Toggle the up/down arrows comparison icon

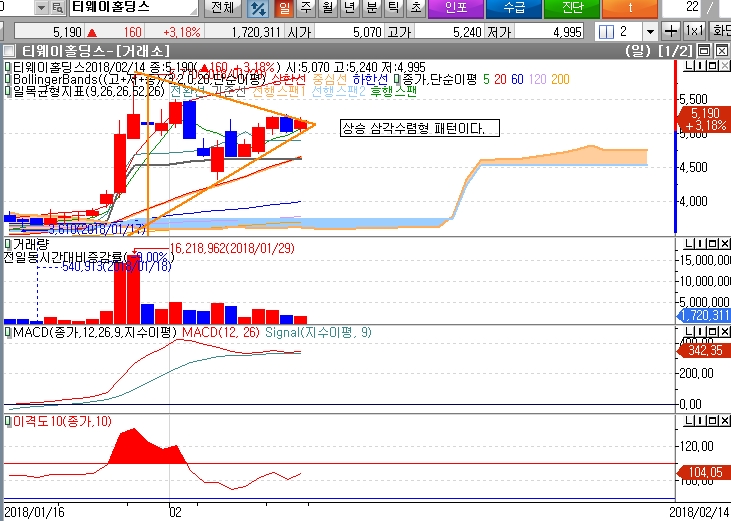pos(258,8)
